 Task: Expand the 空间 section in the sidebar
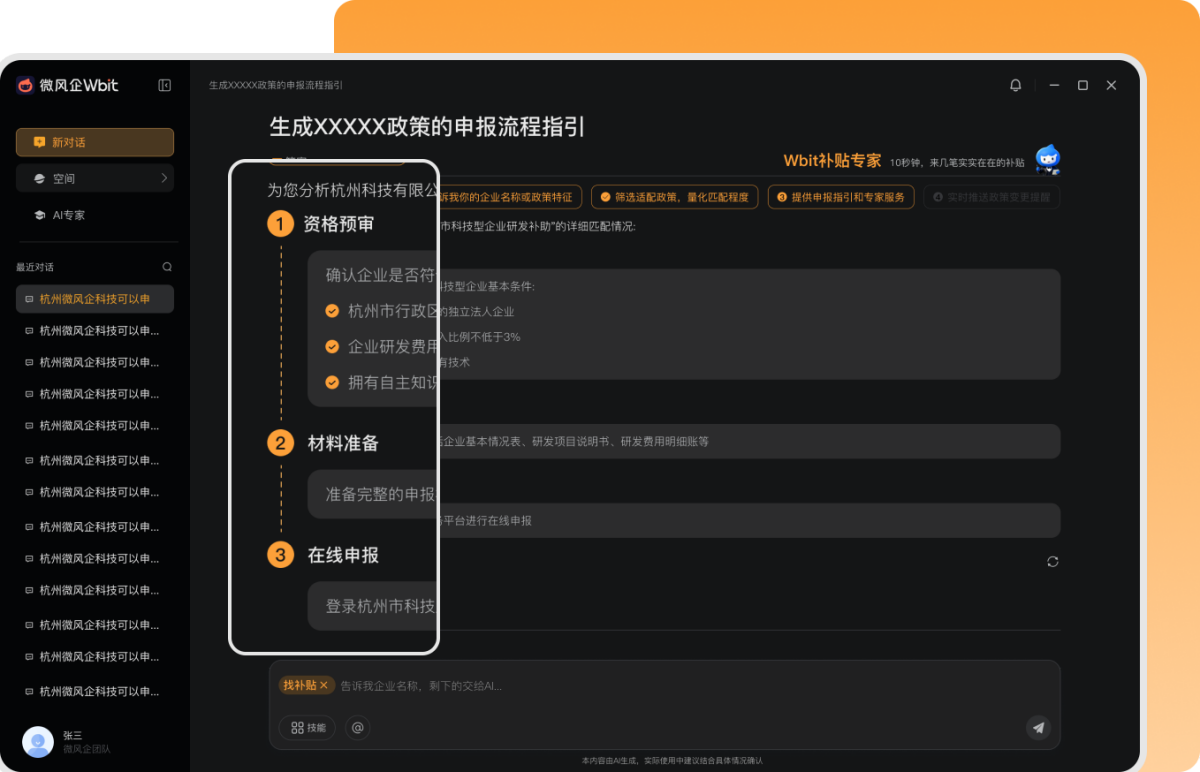click(x=94, y=177)
